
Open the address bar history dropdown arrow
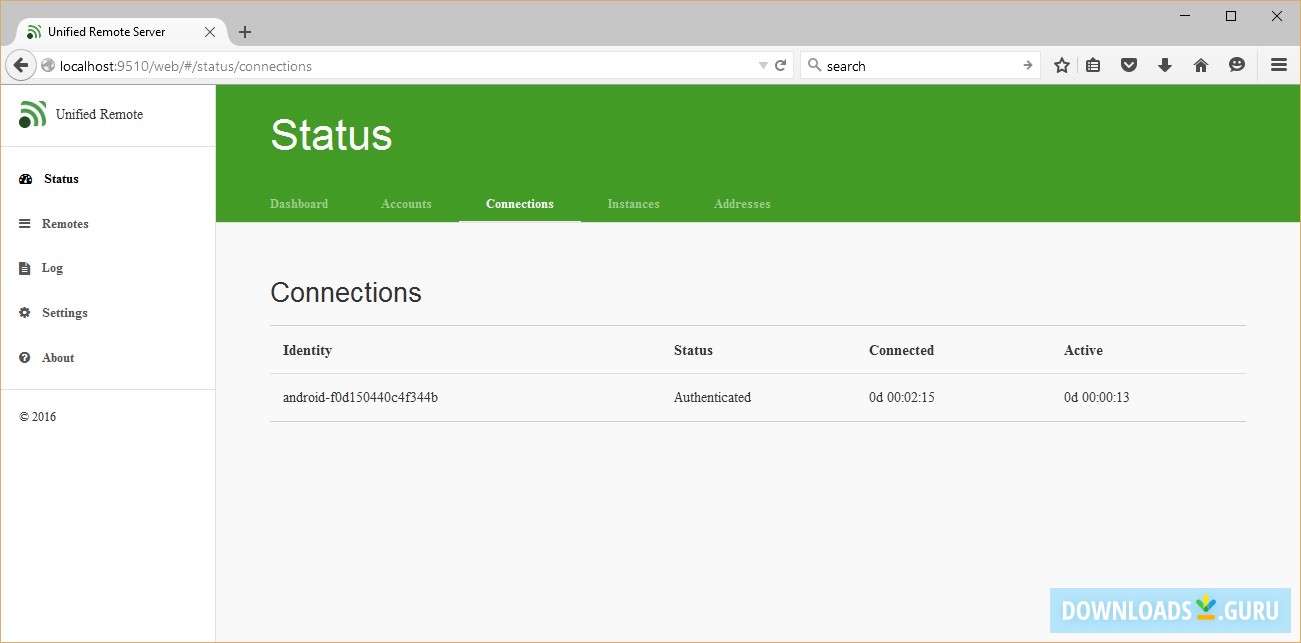(x=764, y=66)
